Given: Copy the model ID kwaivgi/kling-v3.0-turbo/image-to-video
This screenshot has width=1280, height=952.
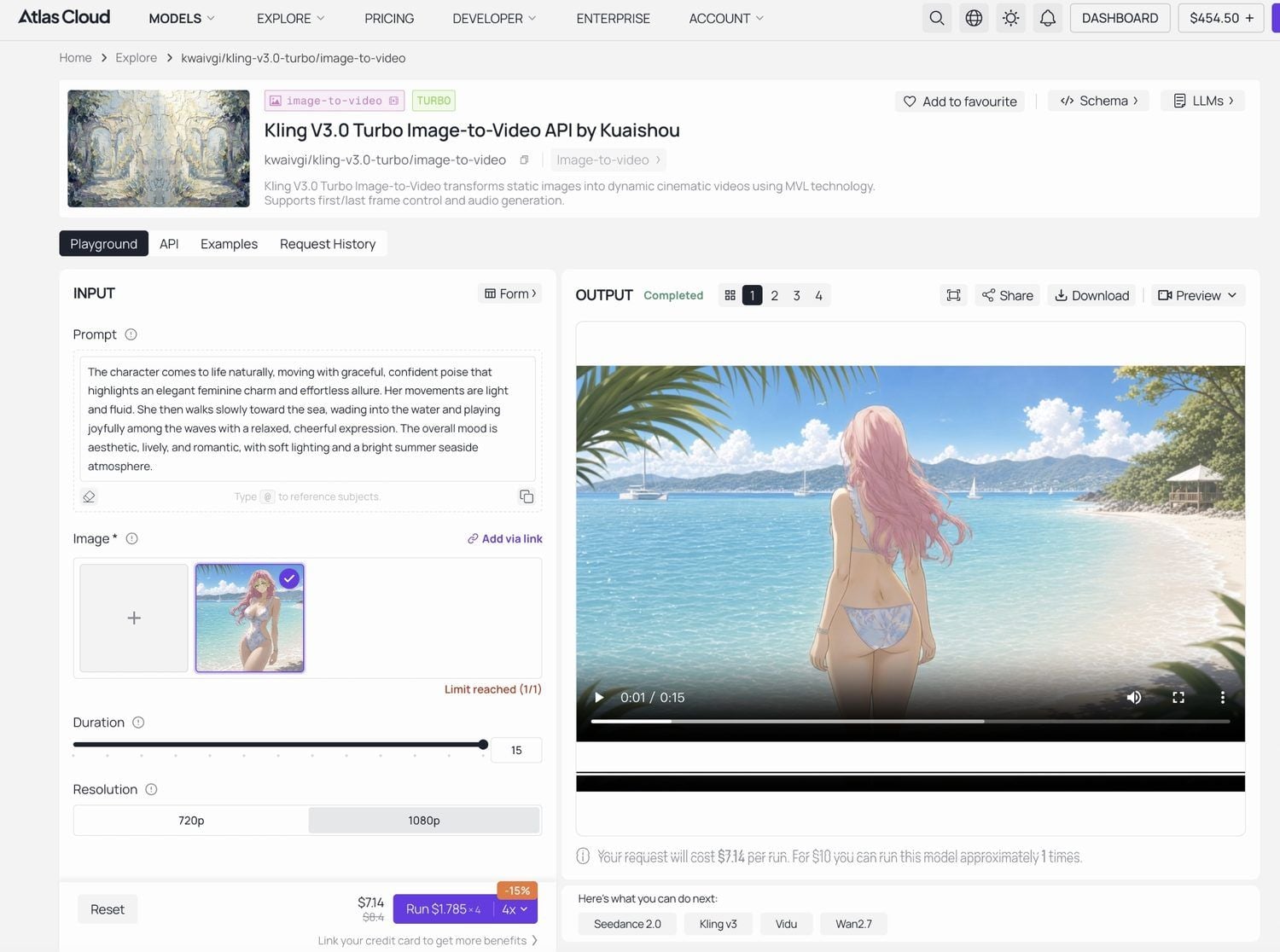Looking at the screenshot, I should pos(524,160).
